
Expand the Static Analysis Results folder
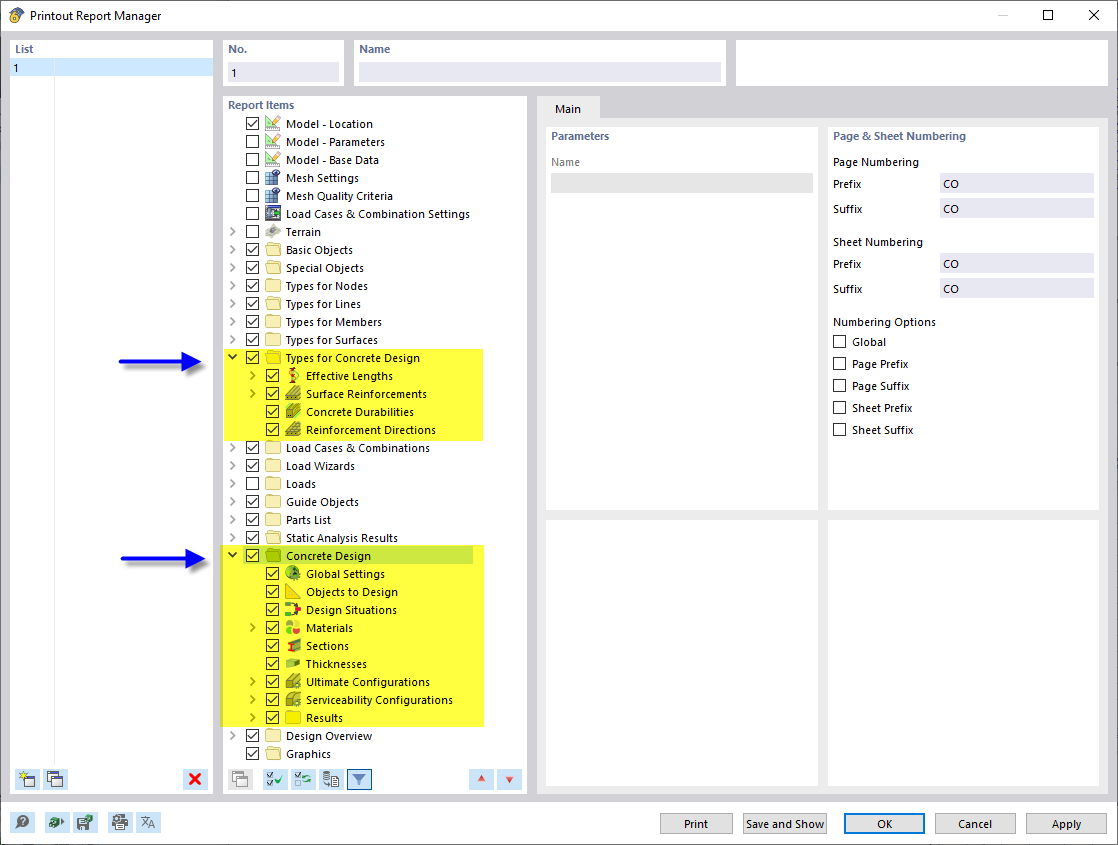(x=232, y=537)
